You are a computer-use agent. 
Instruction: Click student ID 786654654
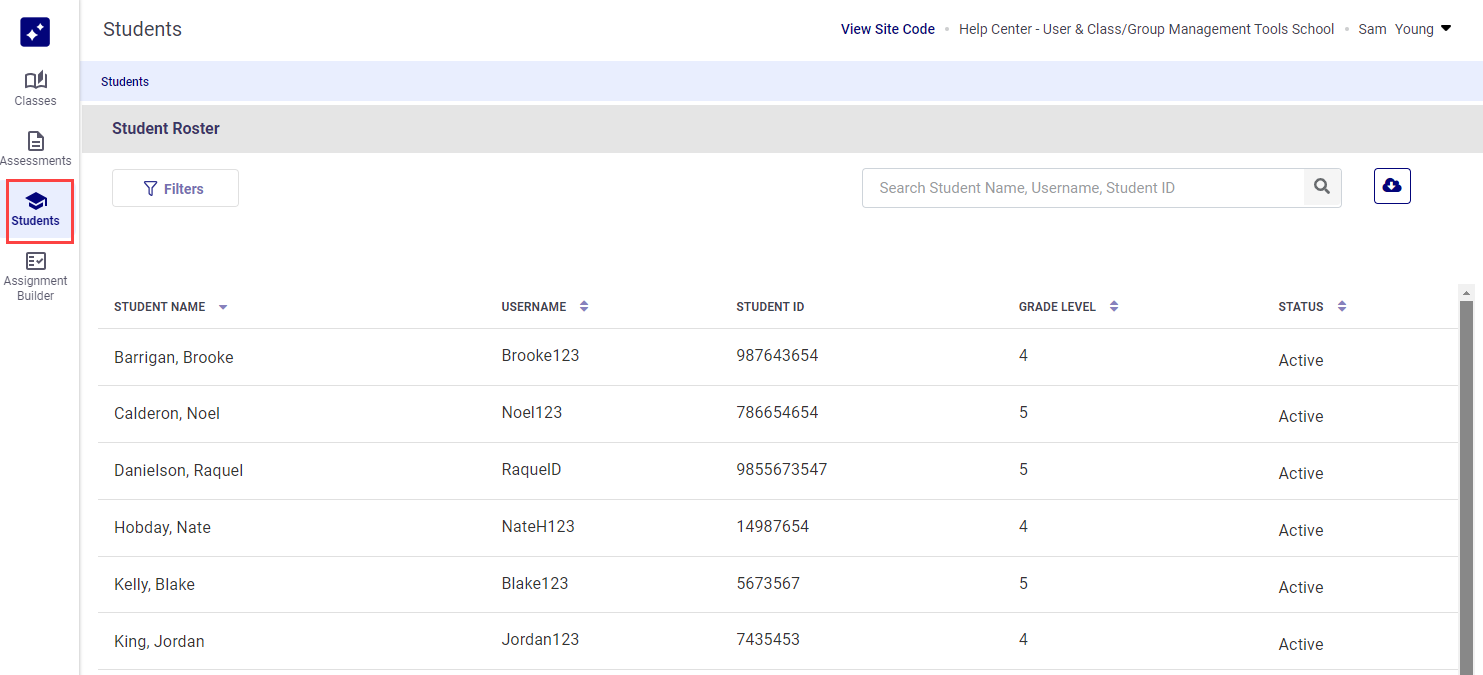(x=777, y=412)
